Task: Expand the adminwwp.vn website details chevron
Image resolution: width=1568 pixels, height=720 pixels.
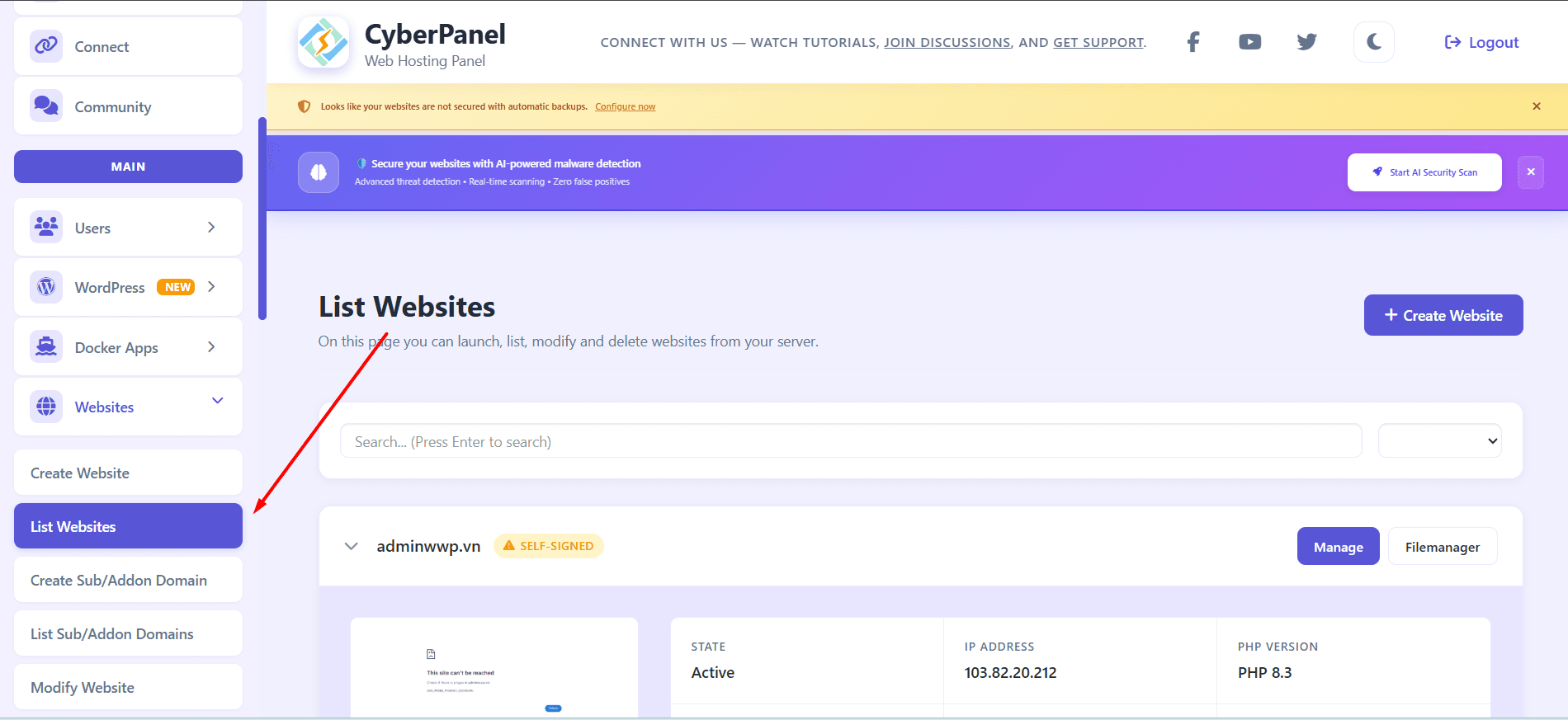Action: point(352,547)
